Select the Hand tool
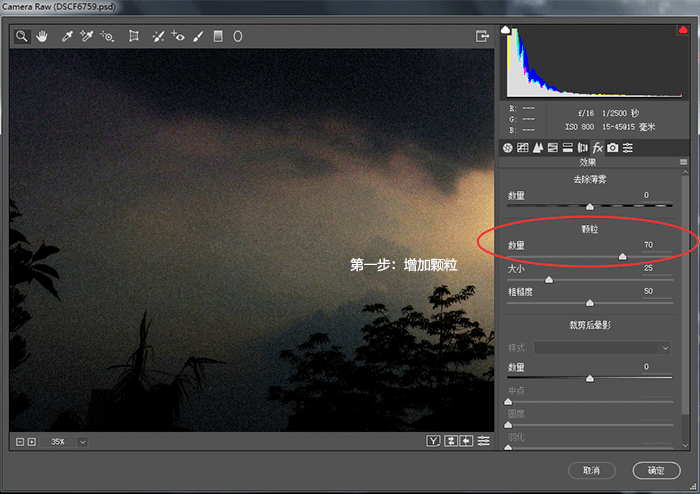 (x=42, y=36)
